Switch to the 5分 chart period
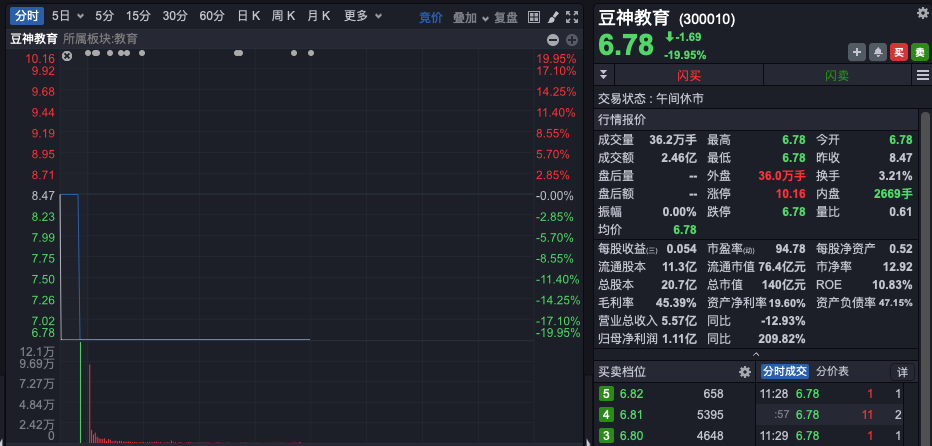This screenshot has height=446, width=932. [x=105, y=16]
